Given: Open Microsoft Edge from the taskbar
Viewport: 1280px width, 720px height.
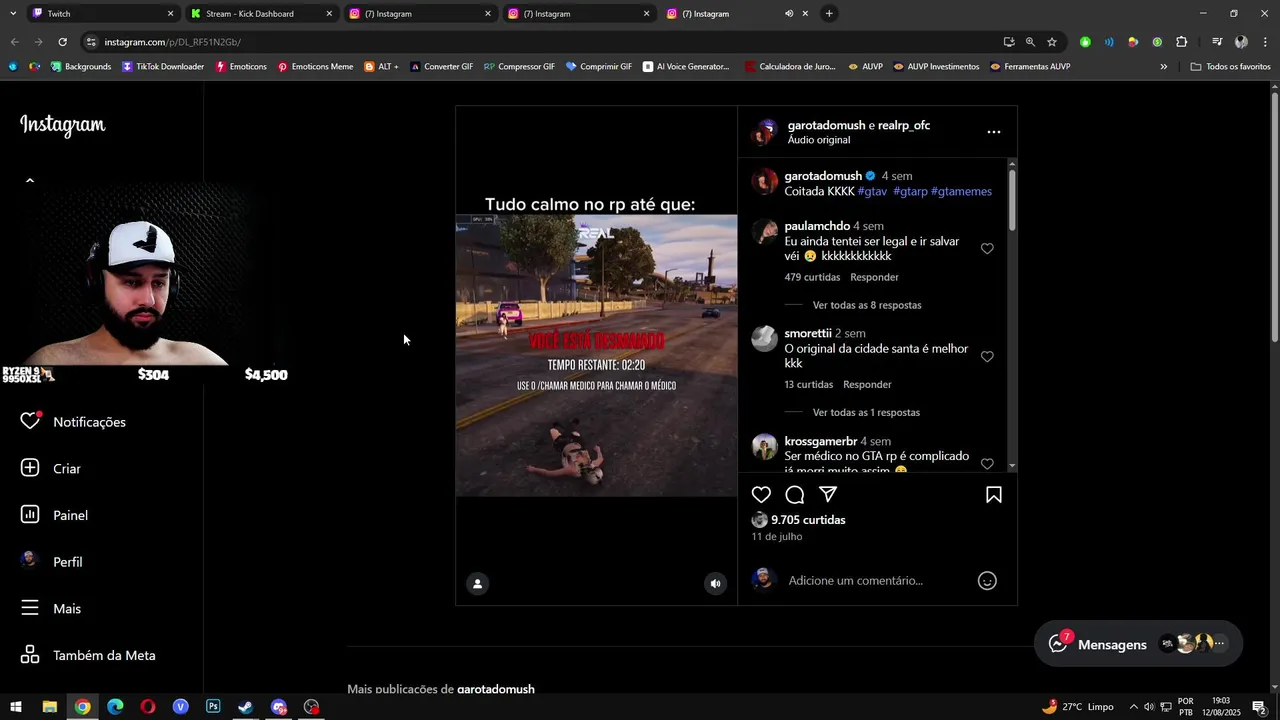Looking at the screenshot, I should (x=115, y=707).
